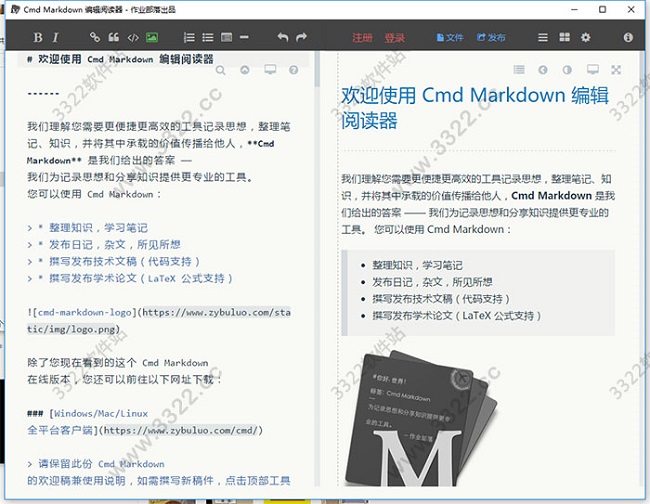Redo the last undone edit
Screen dimensions: 650x504
pyautogui.click(x=301, y=38)
